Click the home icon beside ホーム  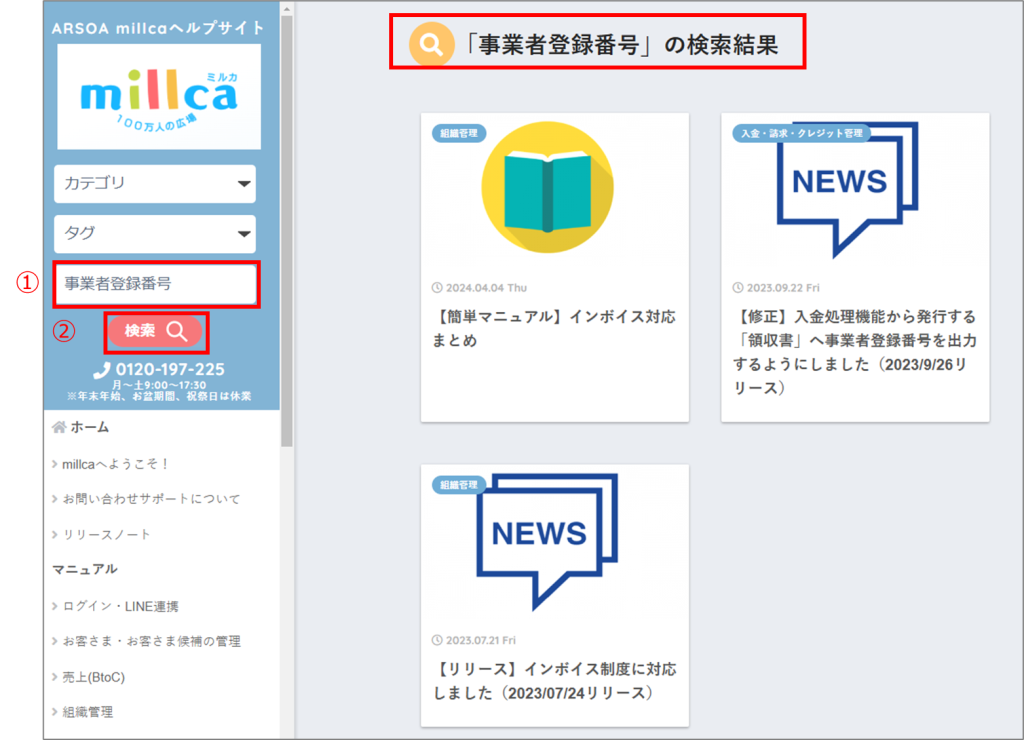[x=59, y=427]
